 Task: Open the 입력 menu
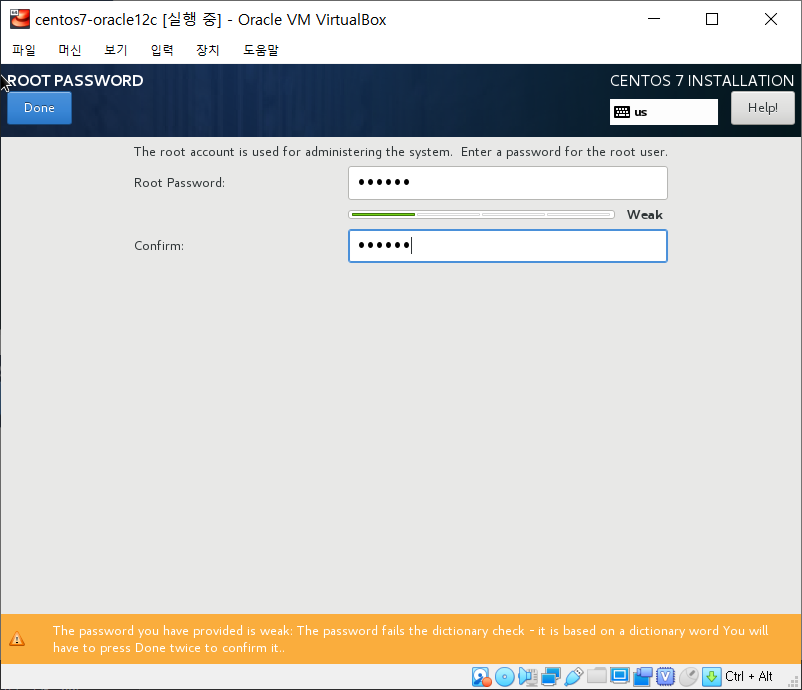click(x=162, y=50)
